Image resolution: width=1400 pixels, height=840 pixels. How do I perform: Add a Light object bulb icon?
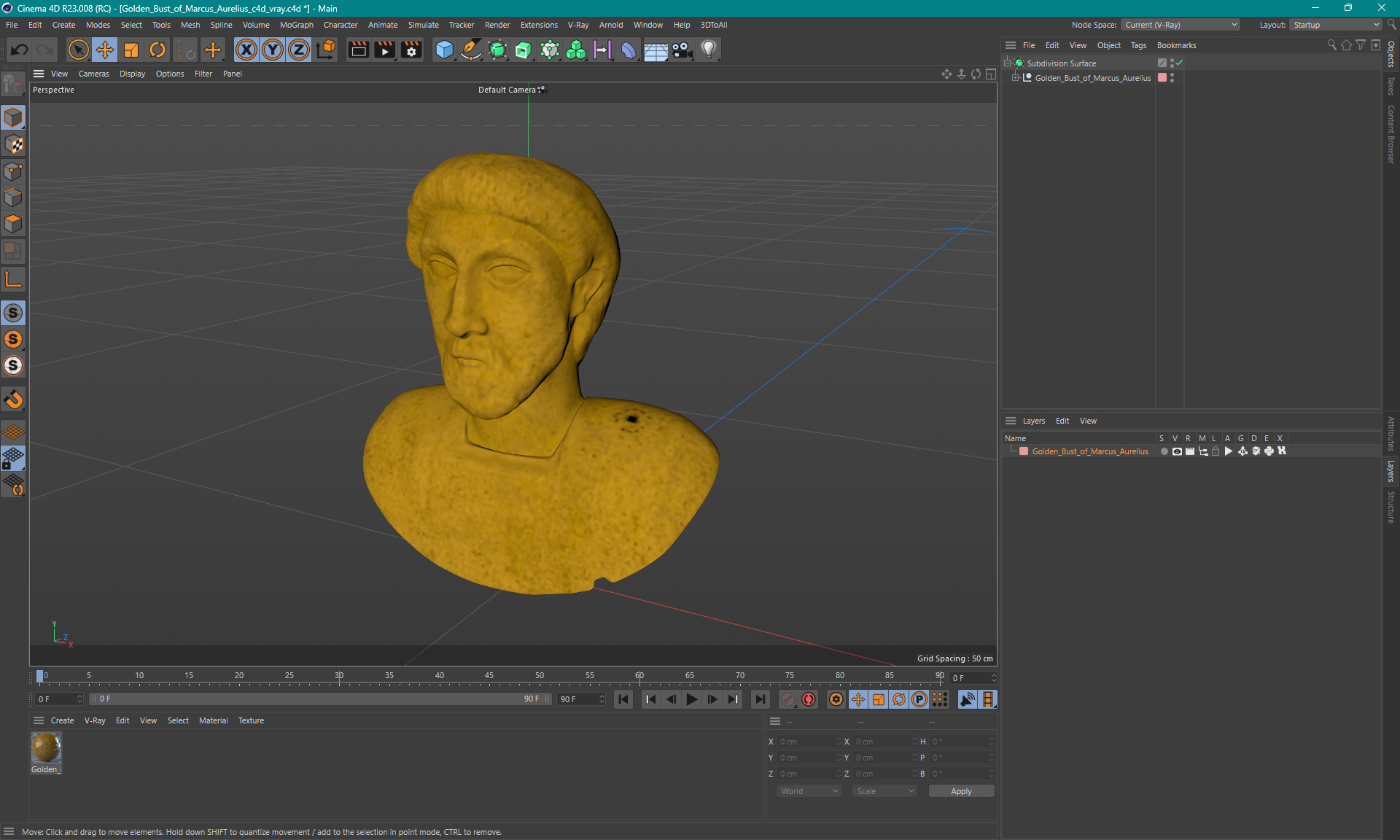709,50
